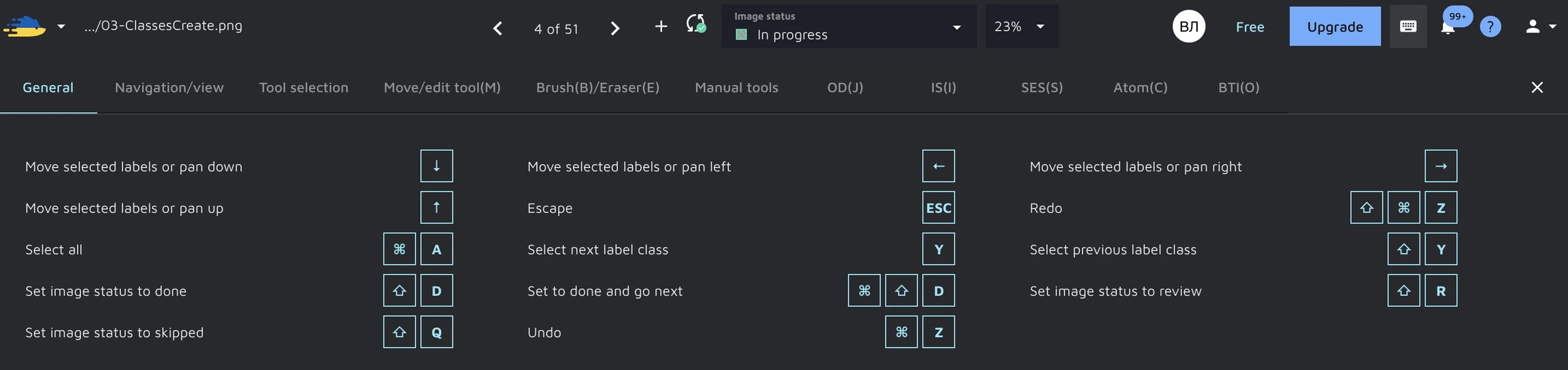
Task: Go to the next image arrow
Action: (x=615, y=28)
